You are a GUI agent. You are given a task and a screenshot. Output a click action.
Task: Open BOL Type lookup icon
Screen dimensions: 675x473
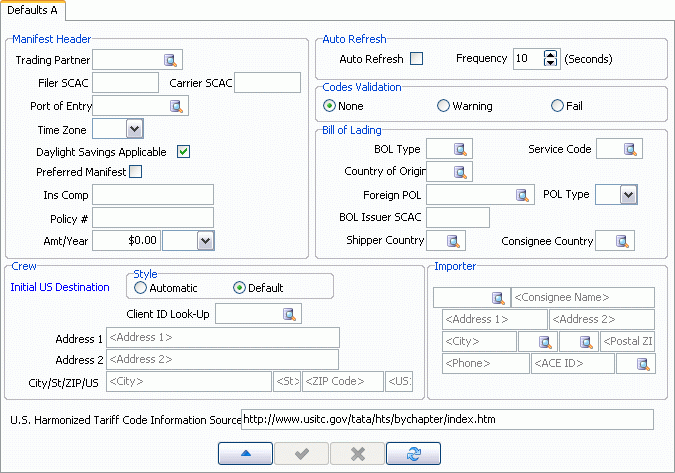pos(461,149)
